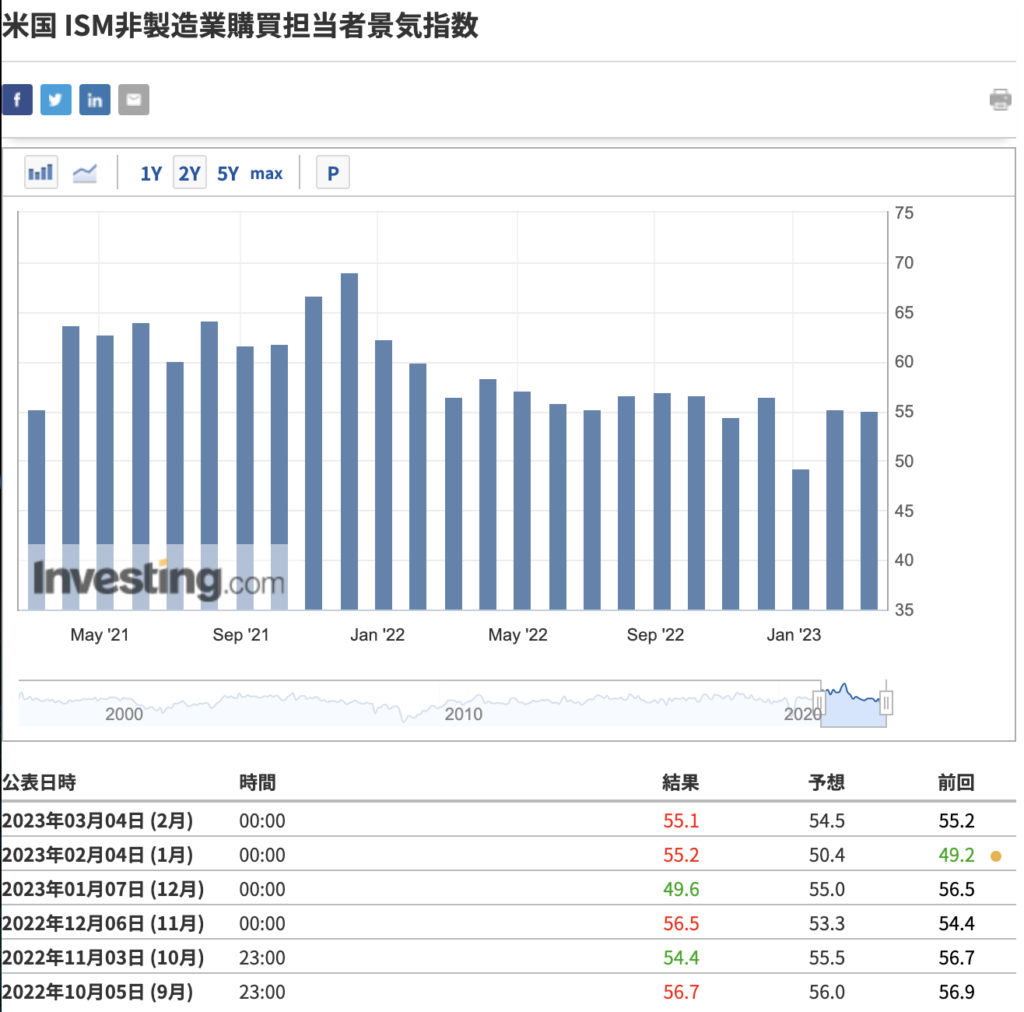Screen dimensions: 1024x1012
Task: Click the previous value 56.9
Action: [x=957, y=992]
